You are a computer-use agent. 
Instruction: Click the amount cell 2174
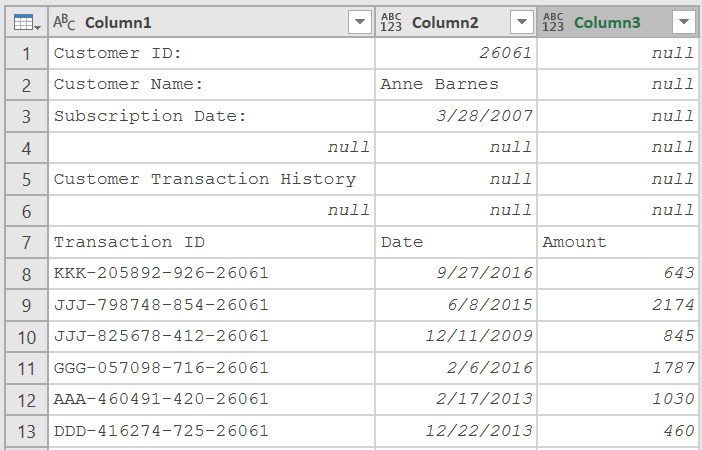[x=618, y=305]
